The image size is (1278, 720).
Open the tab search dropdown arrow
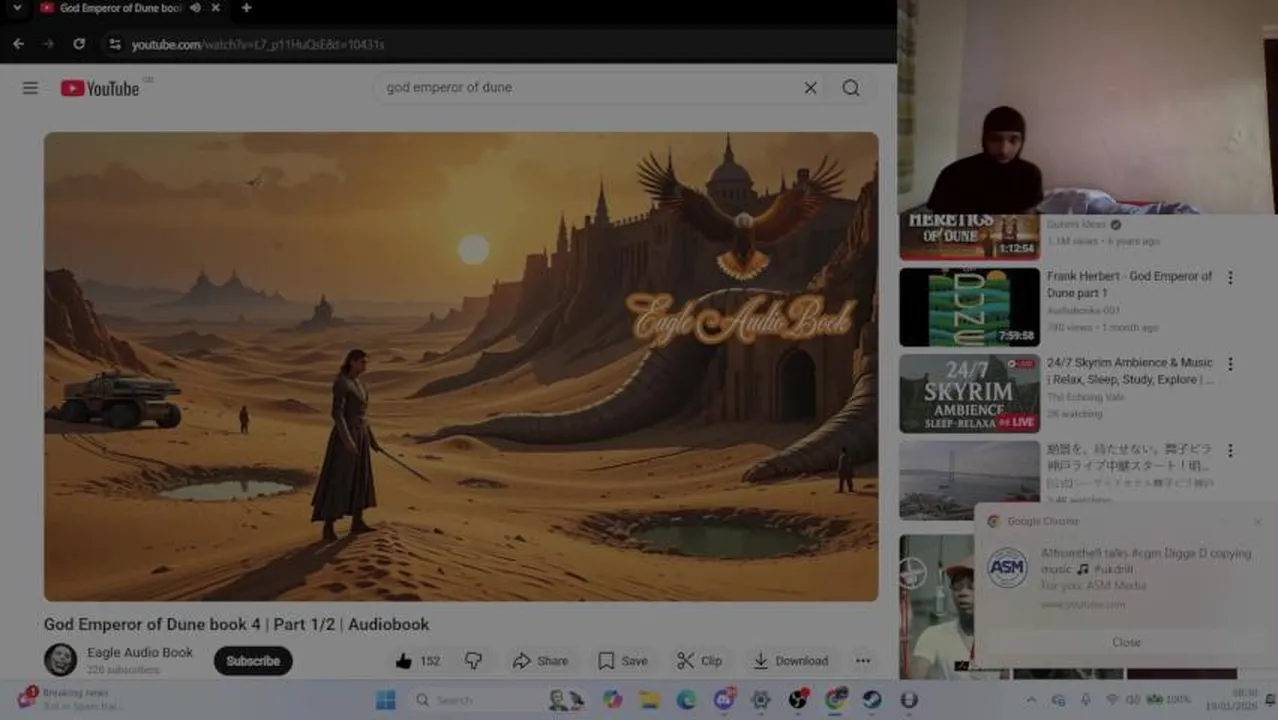click(x=16, y=8)
